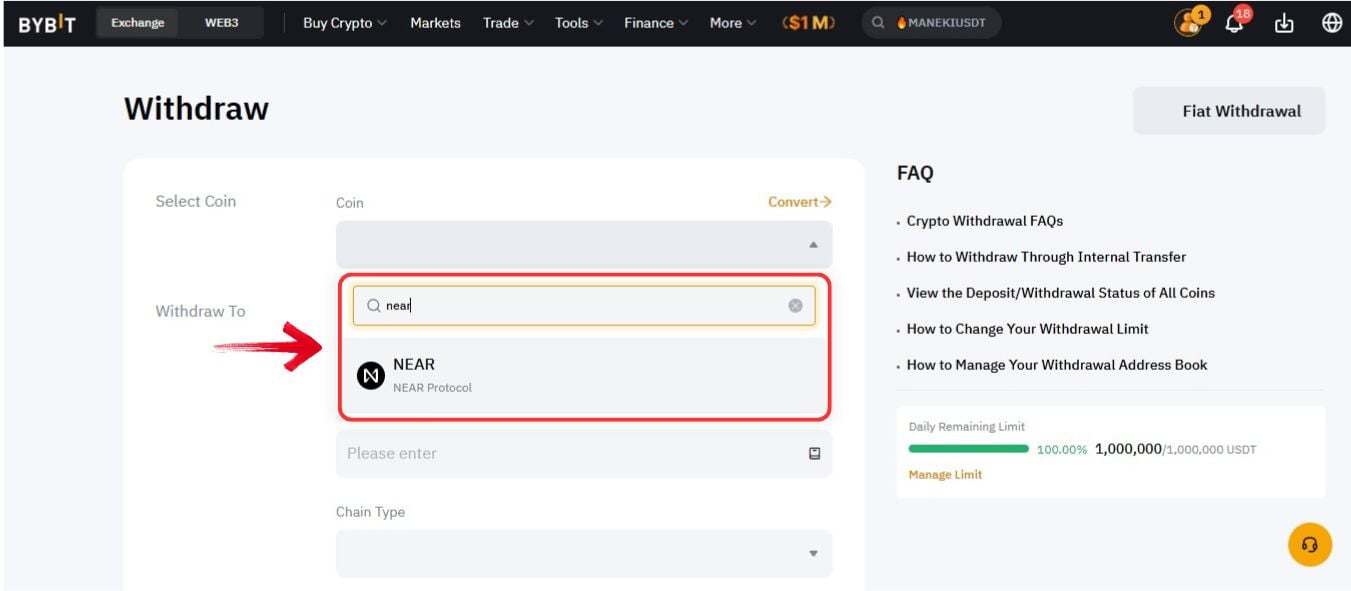Expand the Trade menu

point(508,23)
